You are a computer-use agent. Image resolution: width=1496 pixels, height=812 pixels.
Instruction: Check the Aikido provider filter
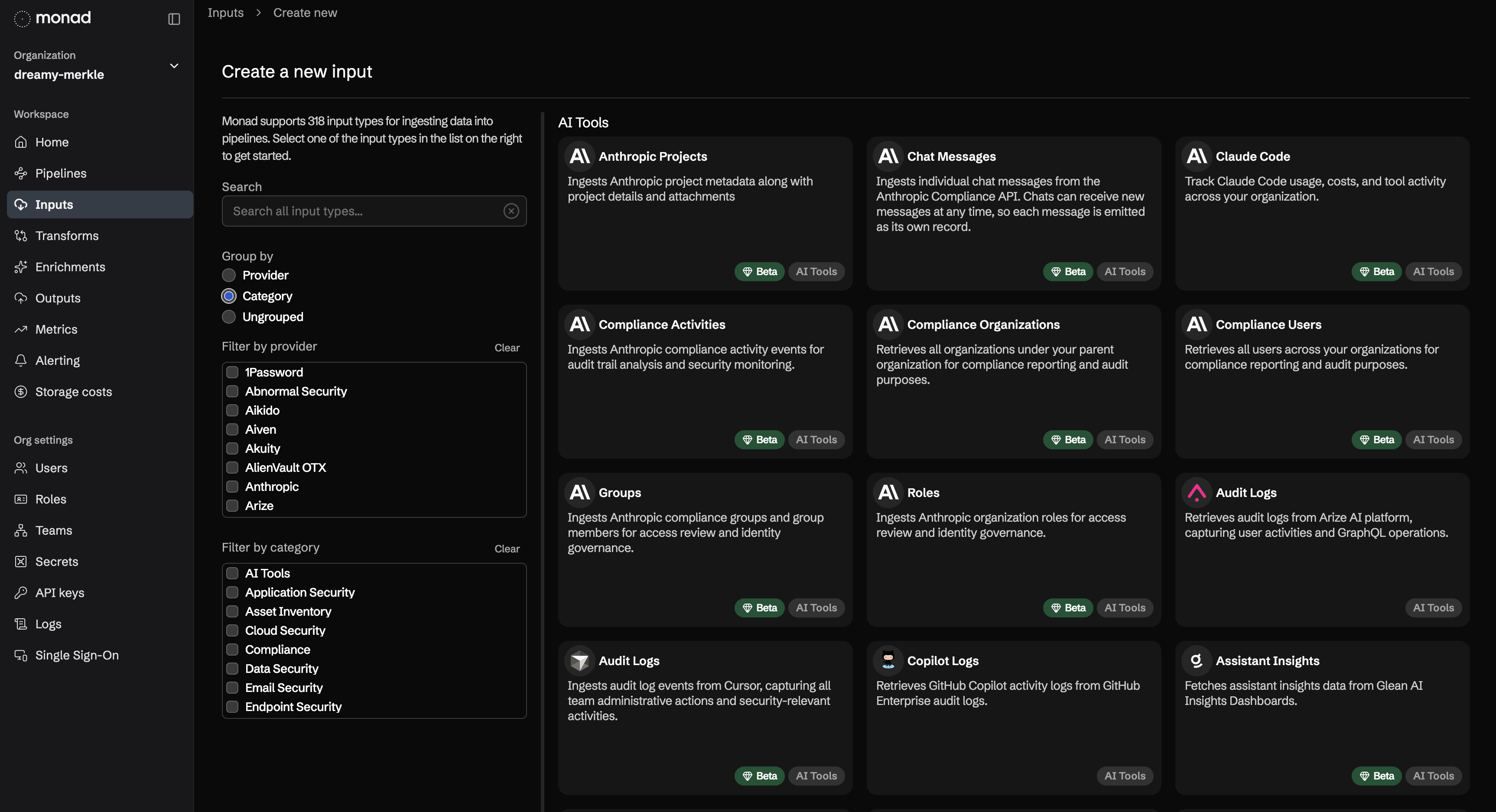point(232,410)
